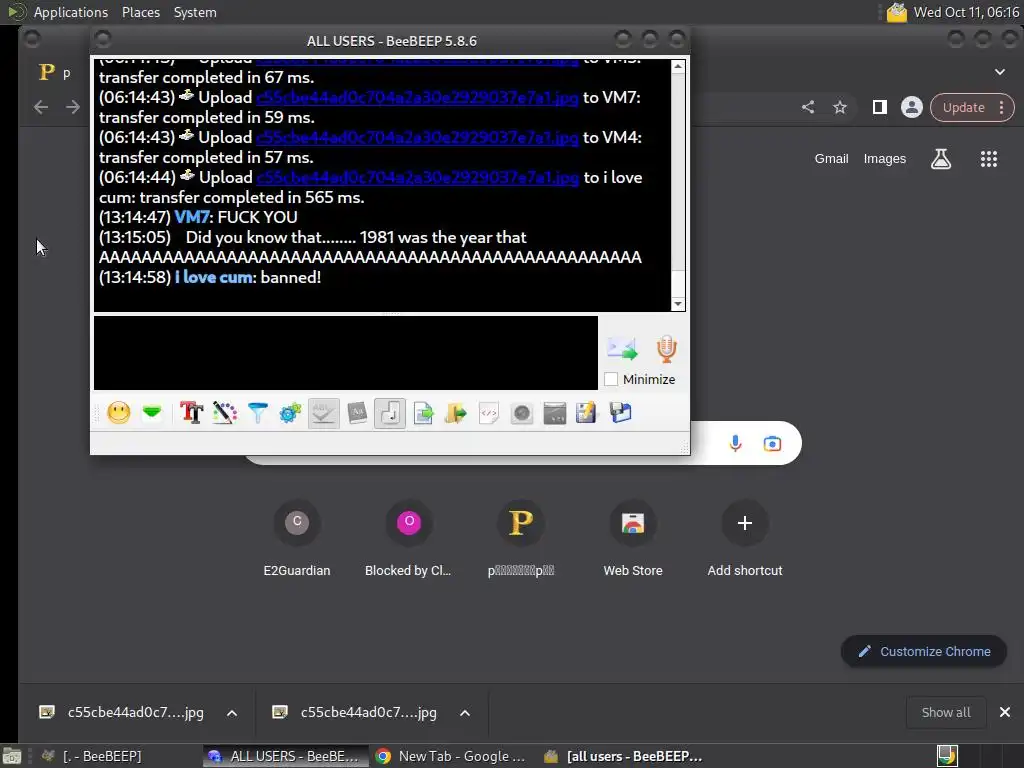Click show desktop icon in bottom panel
The height and width of the screenshot is (768, 1024).
point(12,756)
